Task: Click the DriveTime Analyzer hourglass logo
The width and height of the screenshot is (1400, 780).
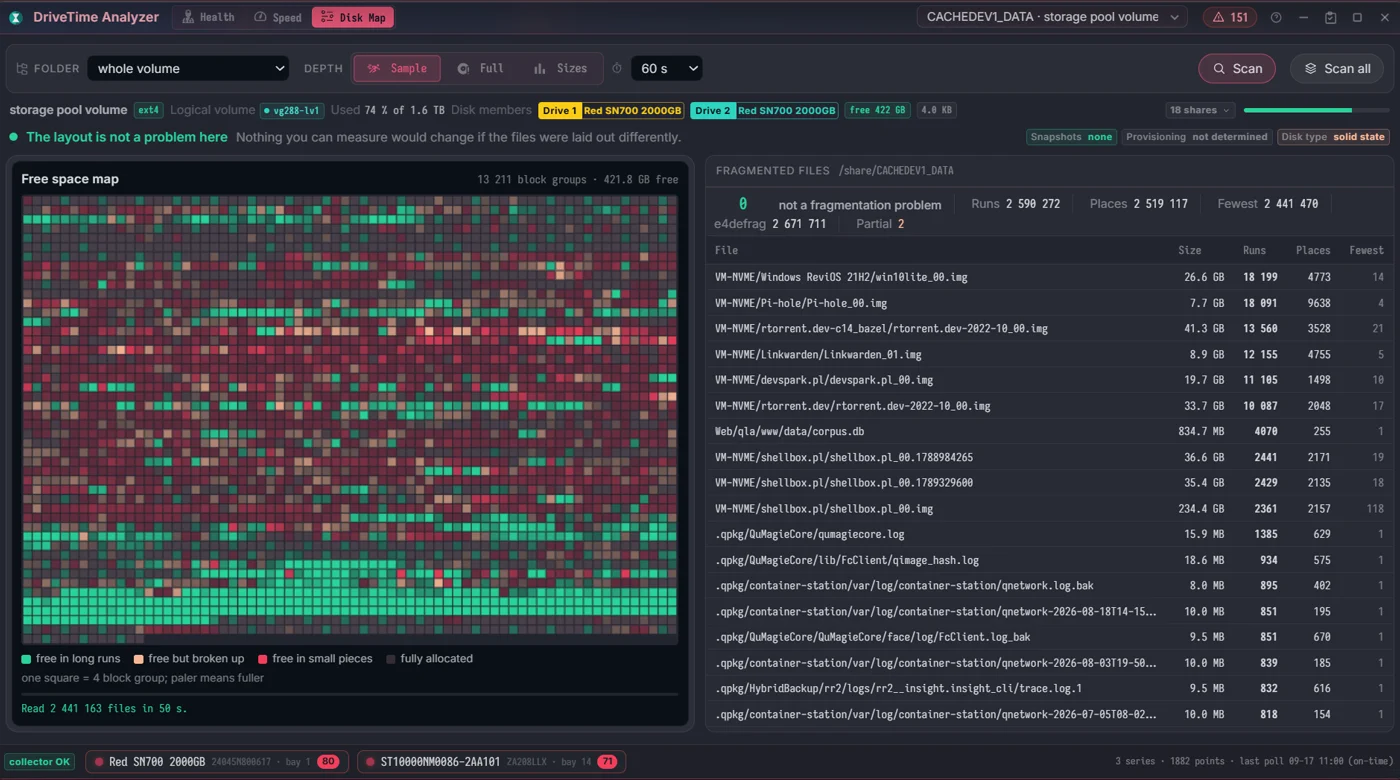Action: coord(16,17)
